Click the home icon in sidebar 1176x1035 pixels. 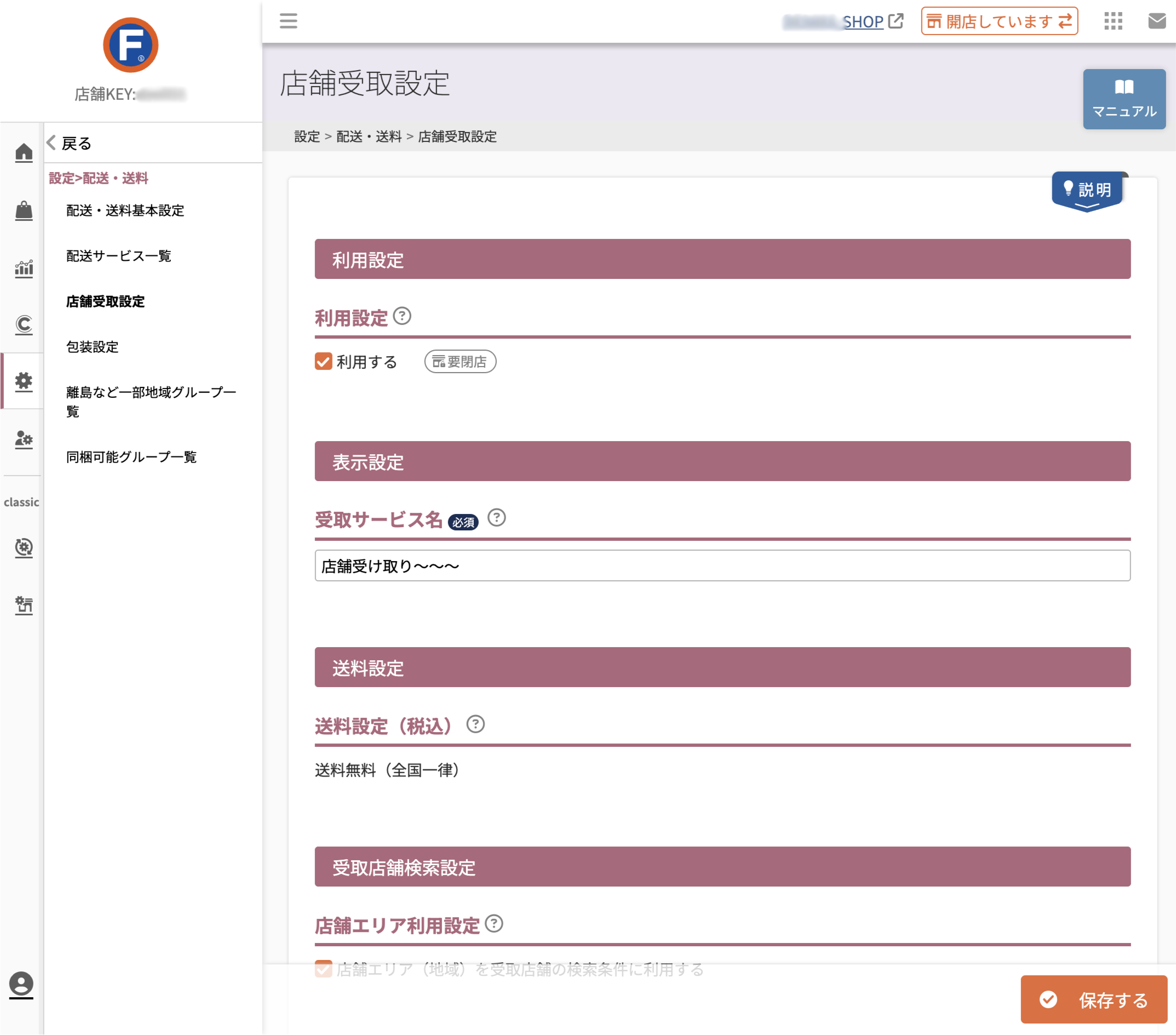(24, 152)
